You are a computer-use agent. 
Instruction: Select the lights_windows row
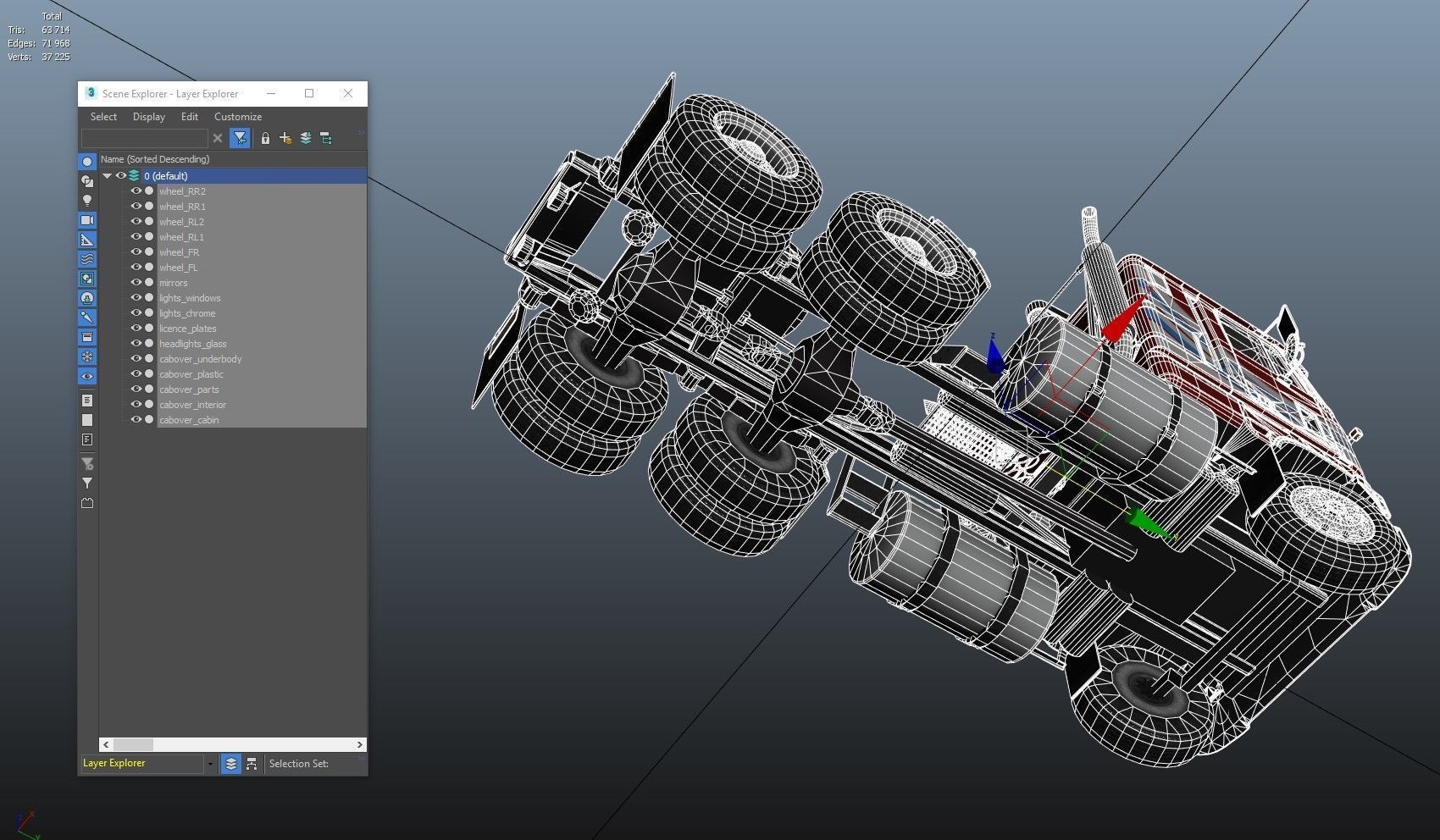point(262,298)
